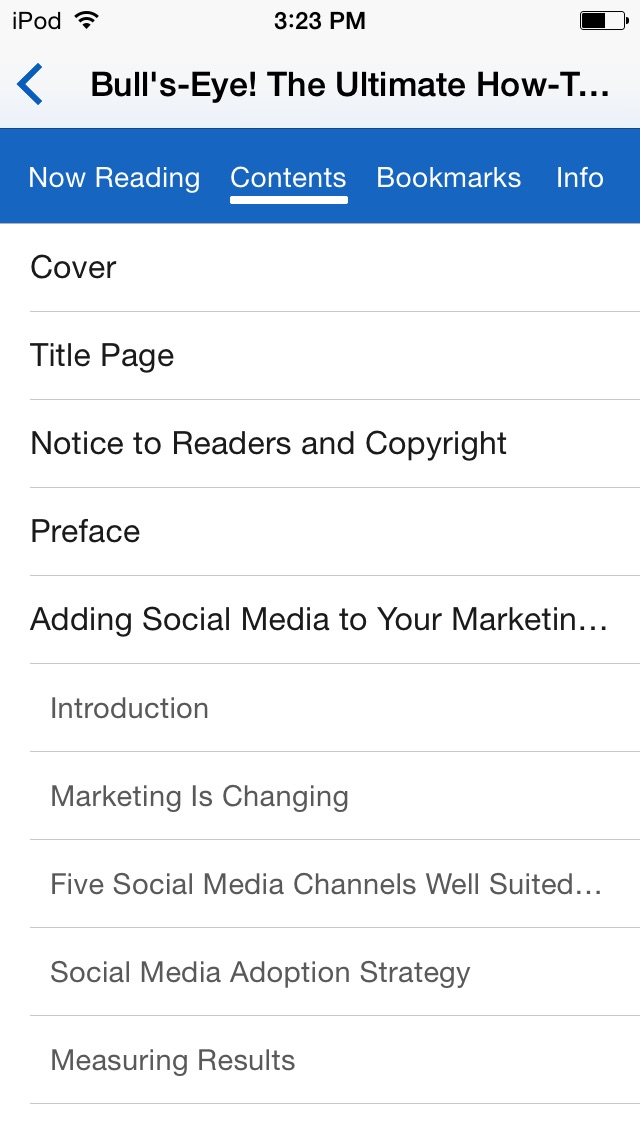Select the Contents tab
Screen dimensions: 640x1136
(288, 178)
